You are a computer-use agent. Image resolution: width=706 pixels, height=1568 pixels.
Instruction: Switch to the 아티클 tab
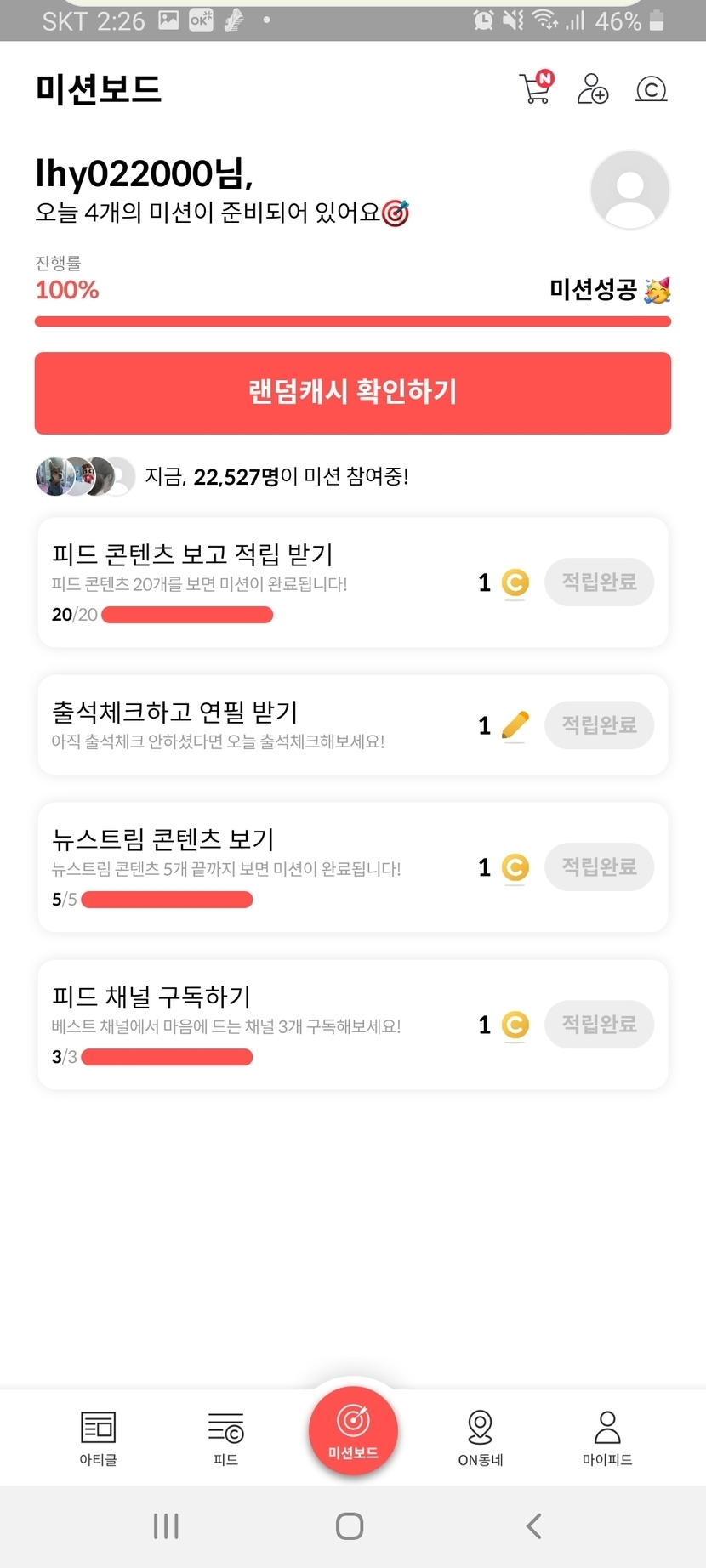[x=98, y=1438]
